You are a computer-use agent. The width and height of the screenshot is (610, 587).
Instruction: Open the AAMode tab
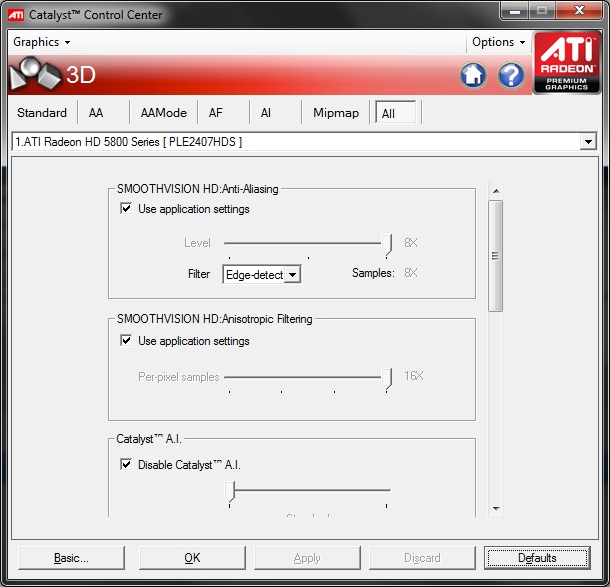pos(164,113)
